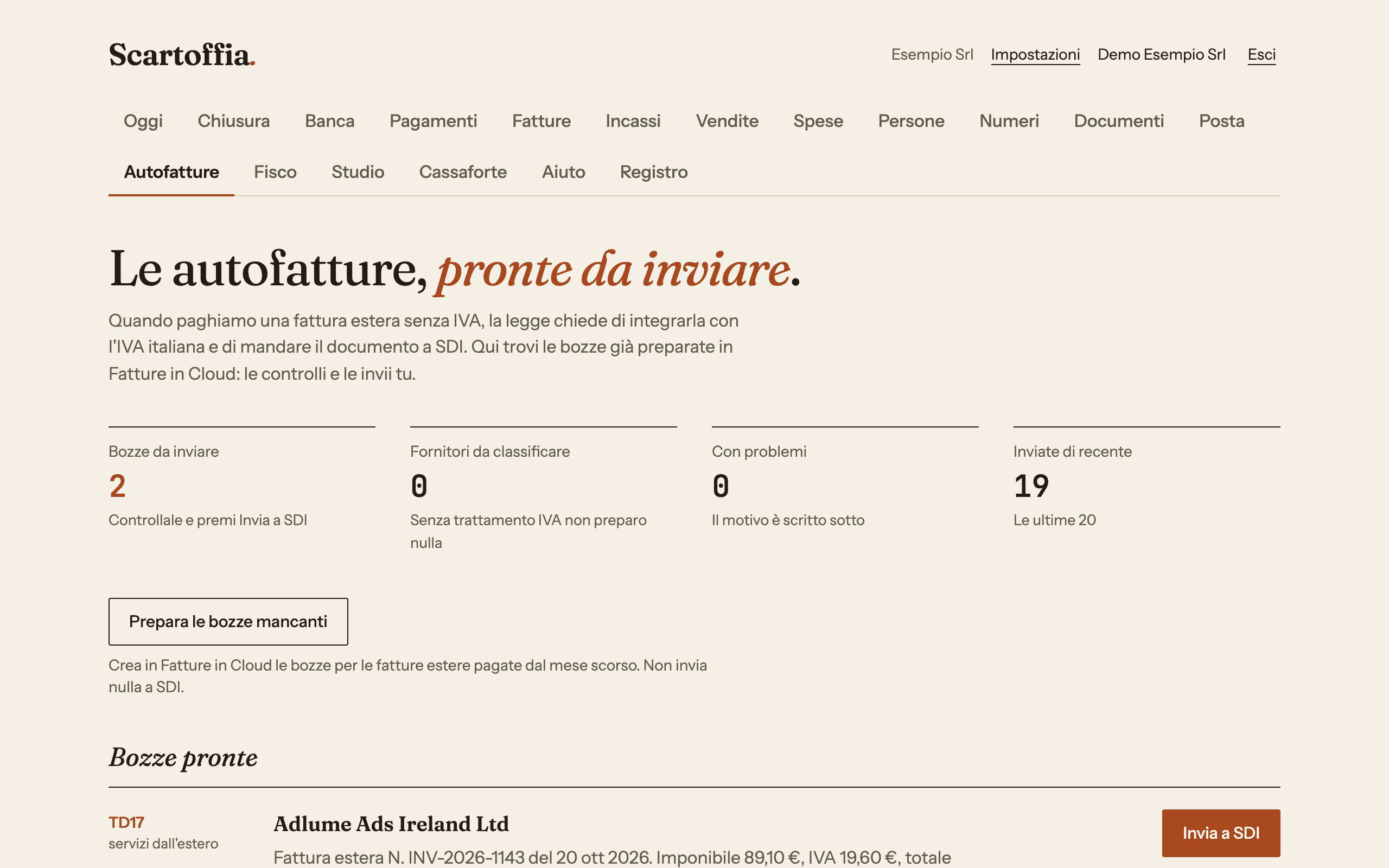Click the Con problemi label
The image size is (1389, 868).
click(x=759, y=451)
